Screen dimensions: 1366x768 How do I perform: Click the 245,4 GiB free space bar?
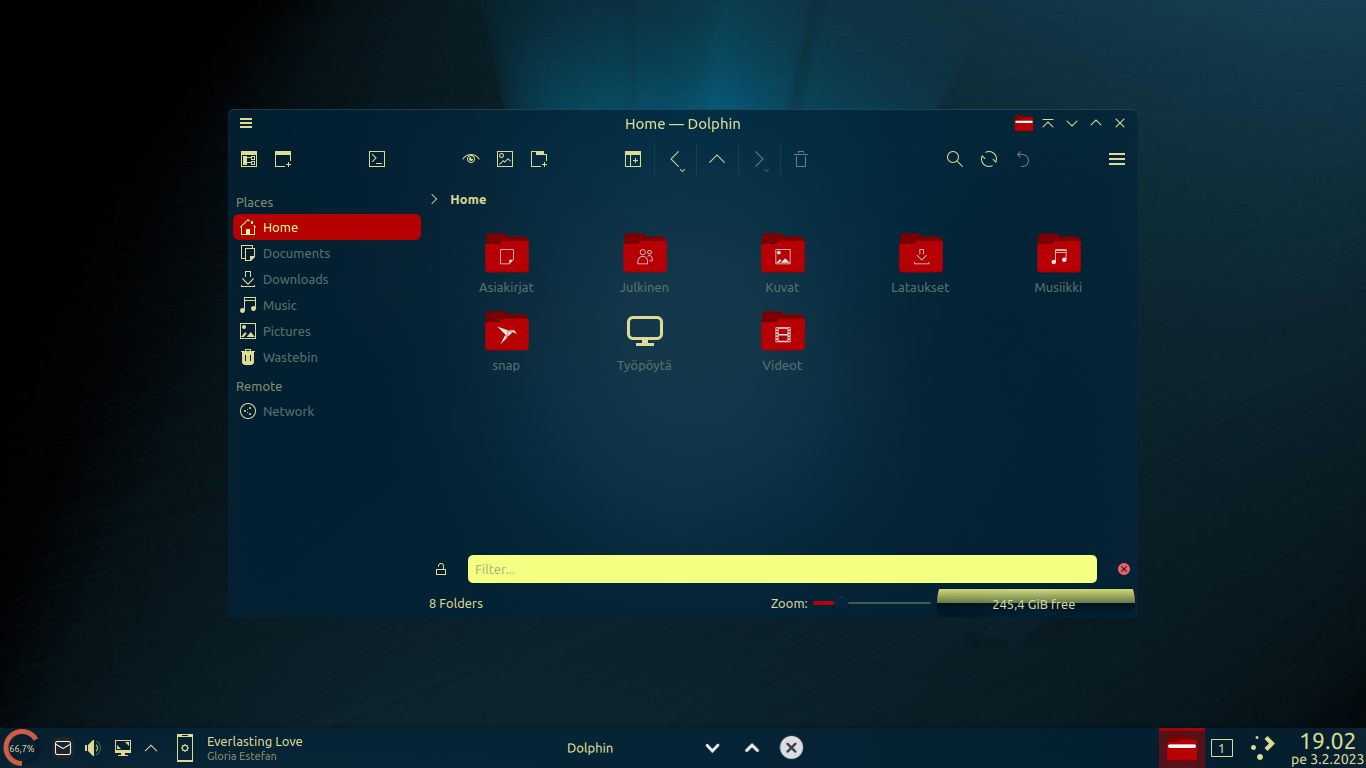click(x=1035, y=603)
